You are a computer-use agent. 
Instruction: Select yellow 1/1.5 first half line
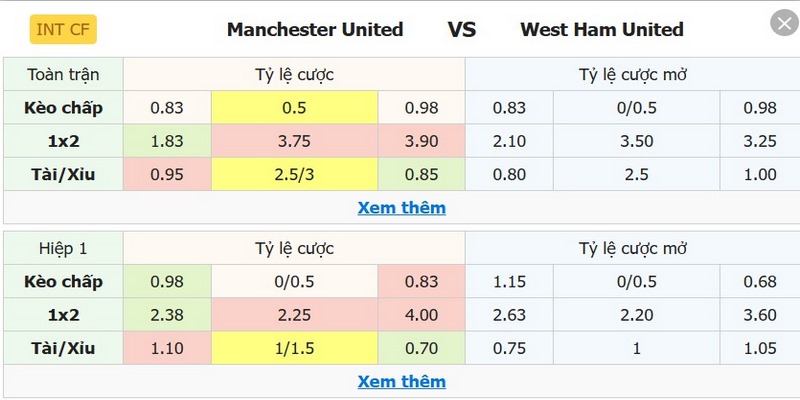[294, 348]
